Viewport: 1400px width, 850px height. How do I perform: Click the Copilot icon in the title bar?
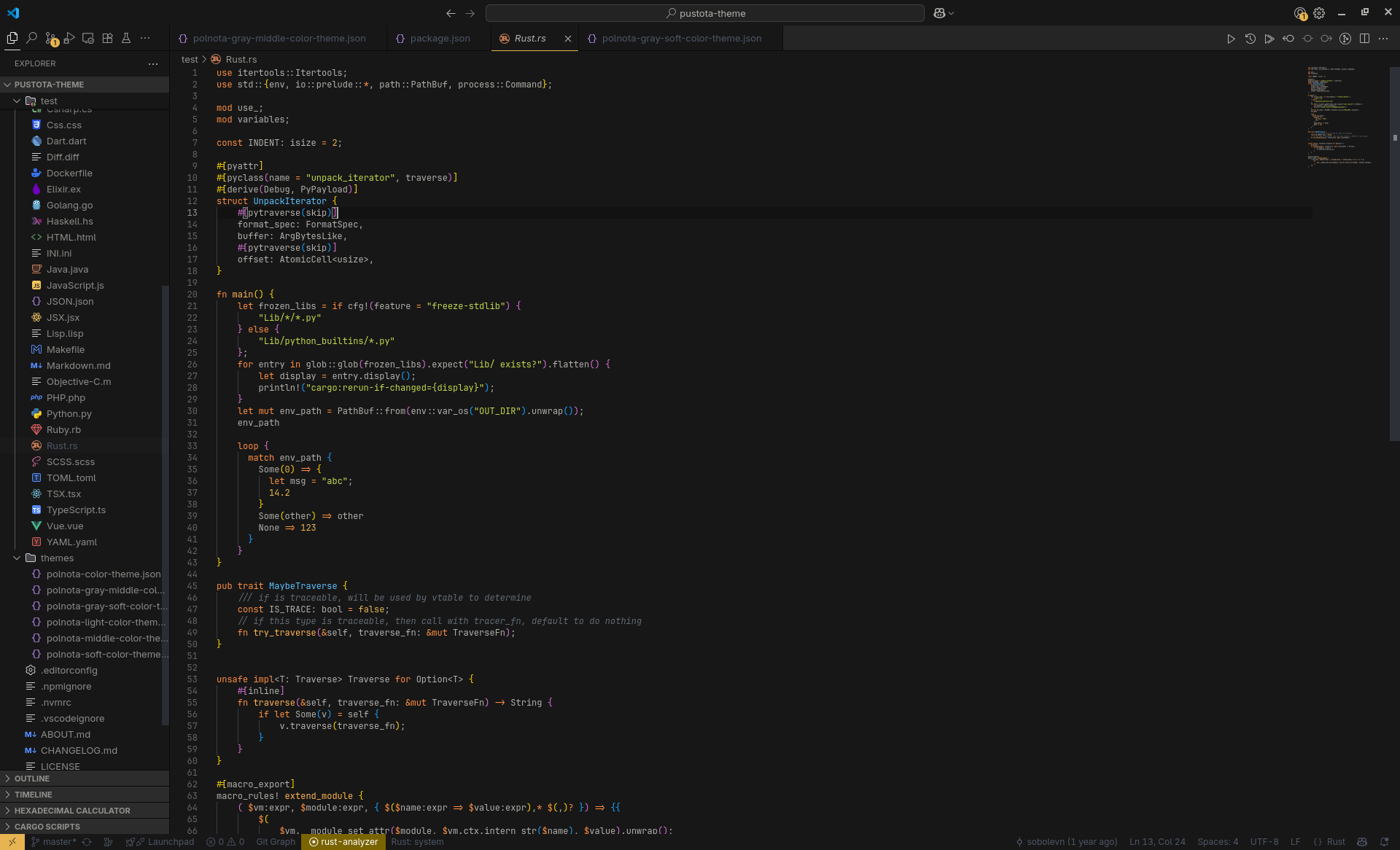939,13
